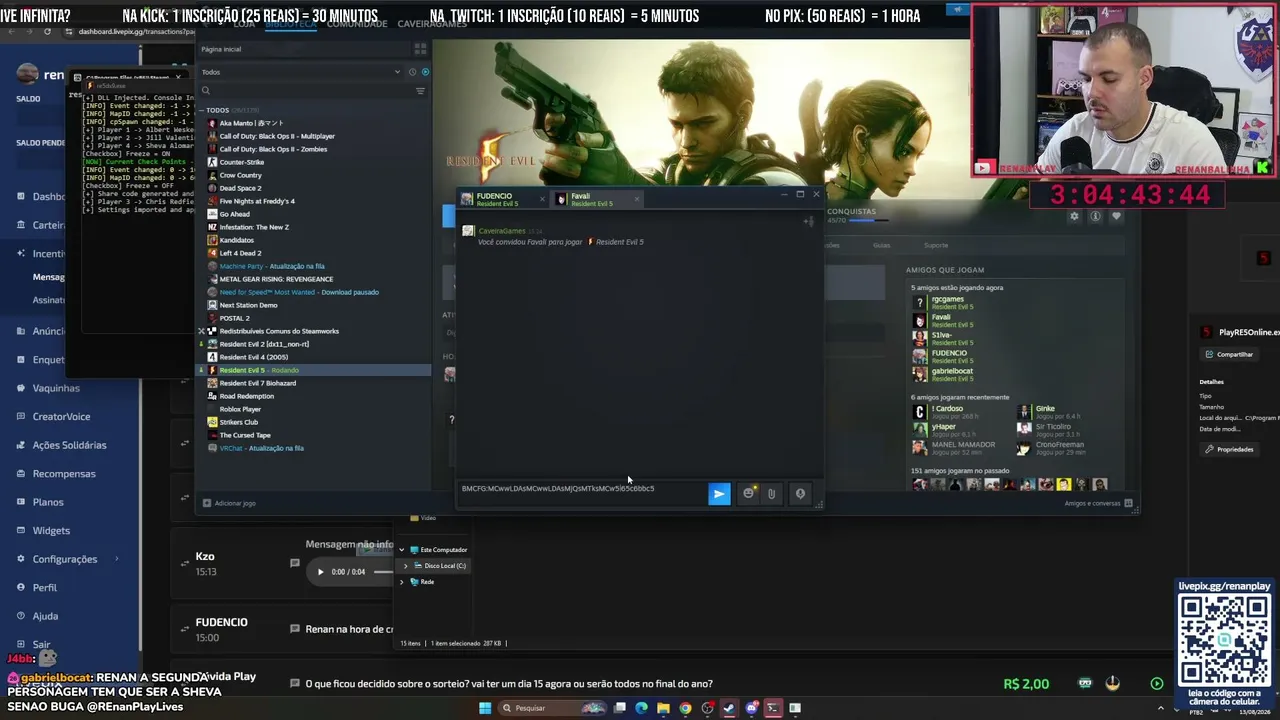Close the FUDENCIO chat tab
Viewport: 1280px width, 720px height.
542,199
